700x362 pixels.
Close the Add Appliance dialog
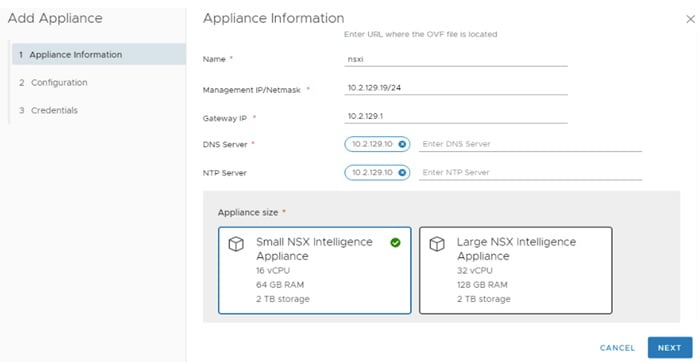(x=690, y=19)
